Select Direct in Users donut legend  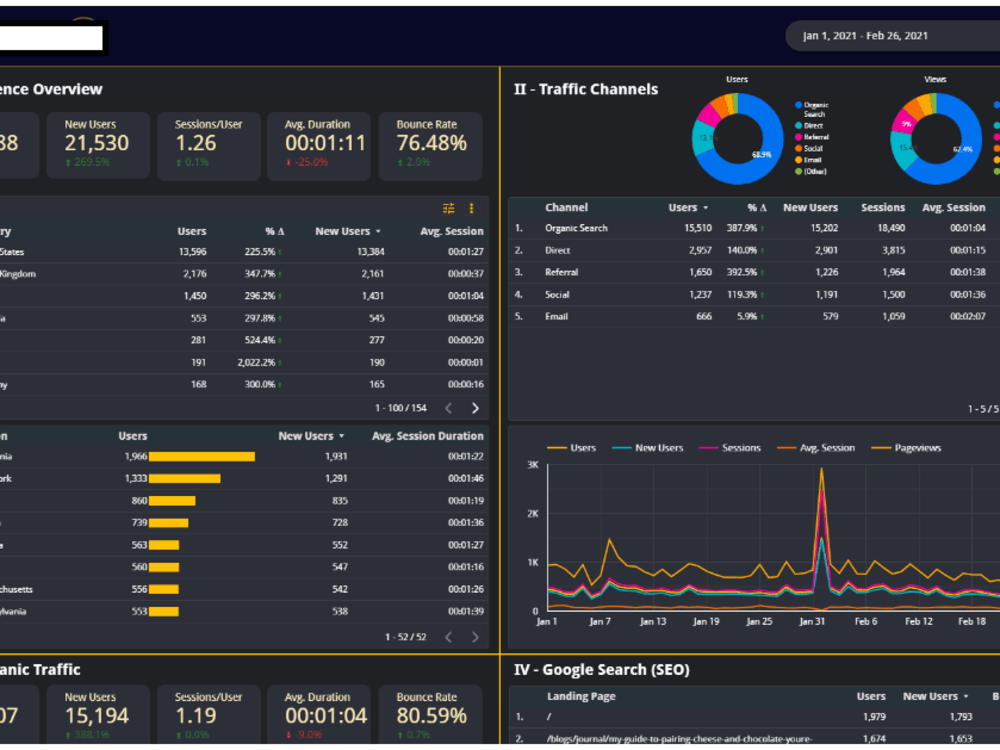[809, 126]
